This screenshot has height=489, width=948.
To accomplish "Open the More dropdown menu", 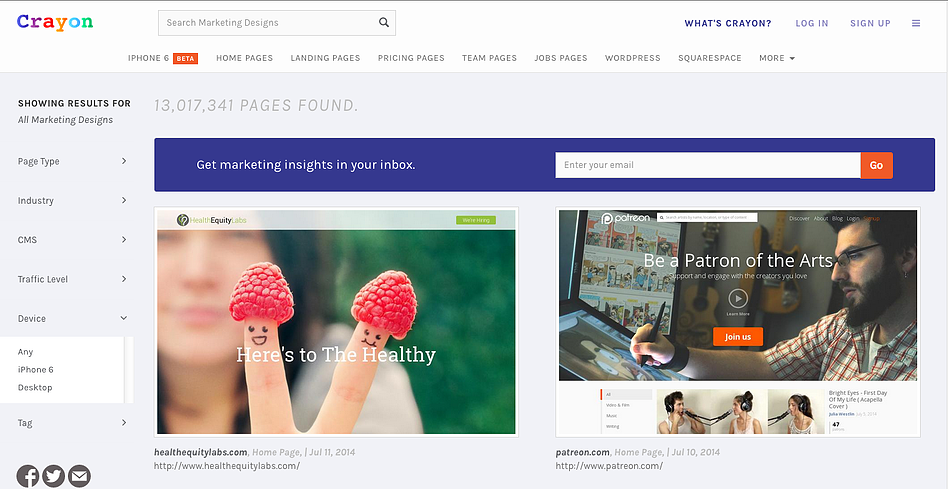I will 777,58.
